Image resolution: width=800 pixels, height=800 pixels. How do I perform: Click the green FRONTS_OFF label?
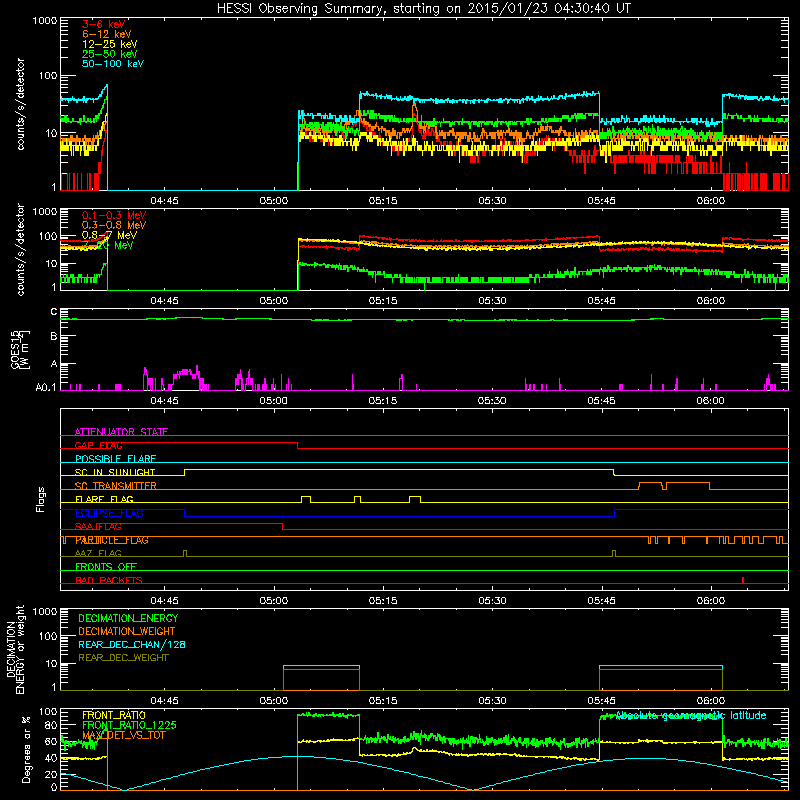(x=106, y=567)
